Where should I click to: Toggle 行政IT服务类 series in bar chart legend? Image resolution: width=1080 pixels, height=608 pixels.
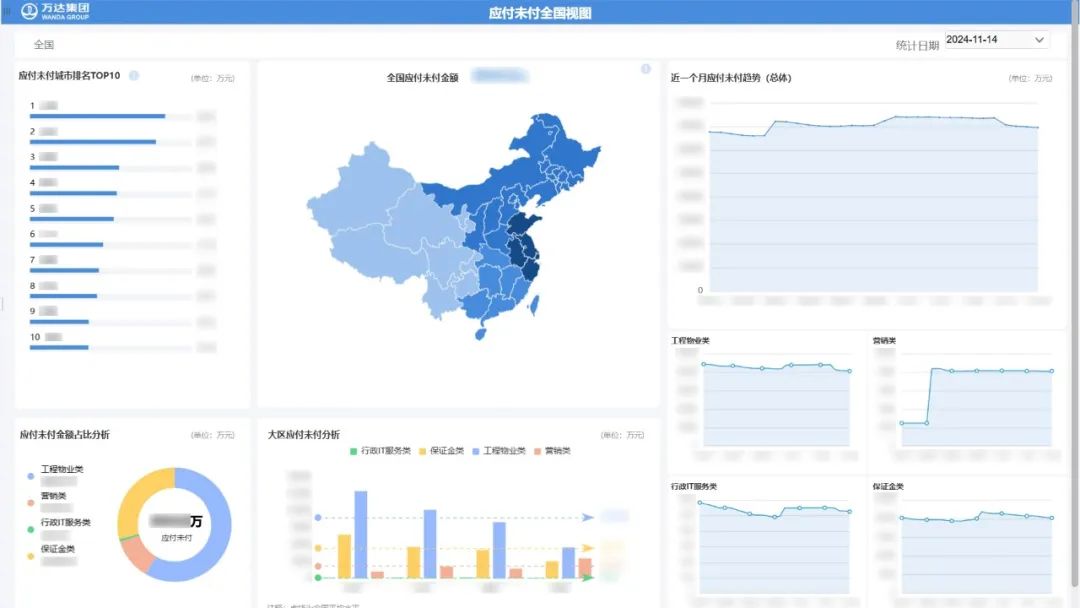pyautogui.click(x=379, y=451)
